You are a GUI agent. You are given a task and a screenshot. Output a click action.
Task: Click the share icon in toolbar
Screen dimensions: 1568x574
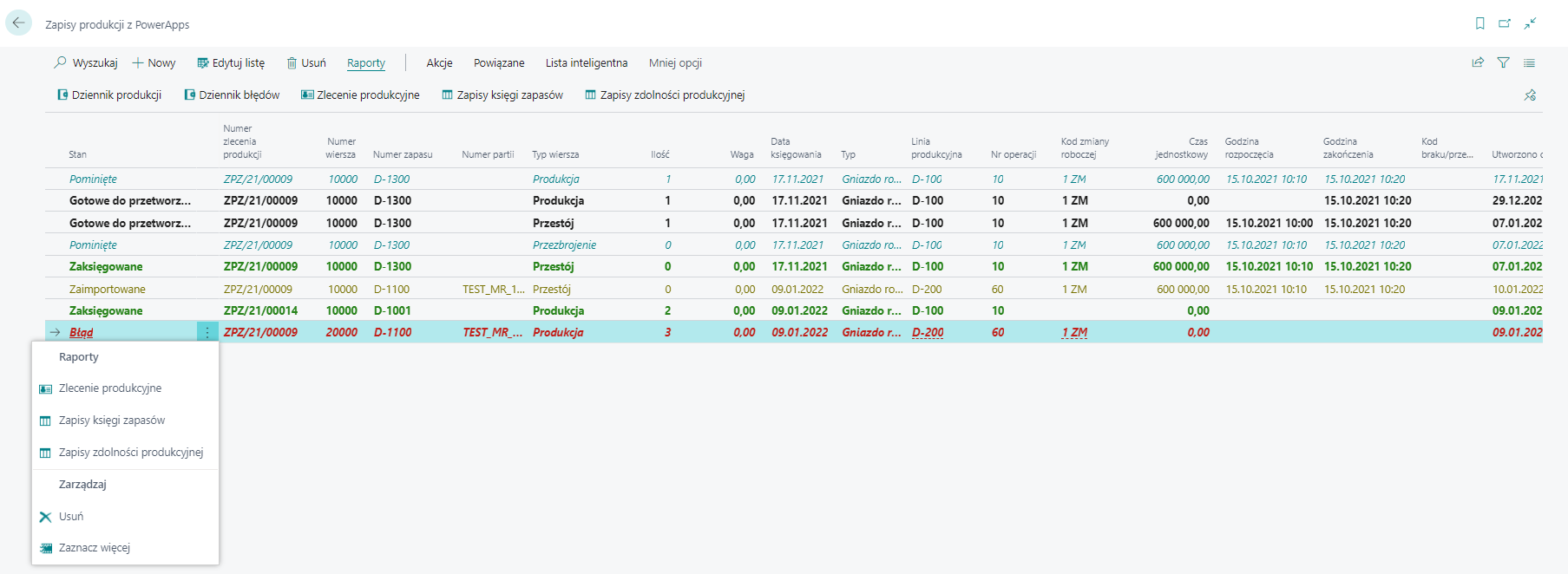coord(1478,62)
